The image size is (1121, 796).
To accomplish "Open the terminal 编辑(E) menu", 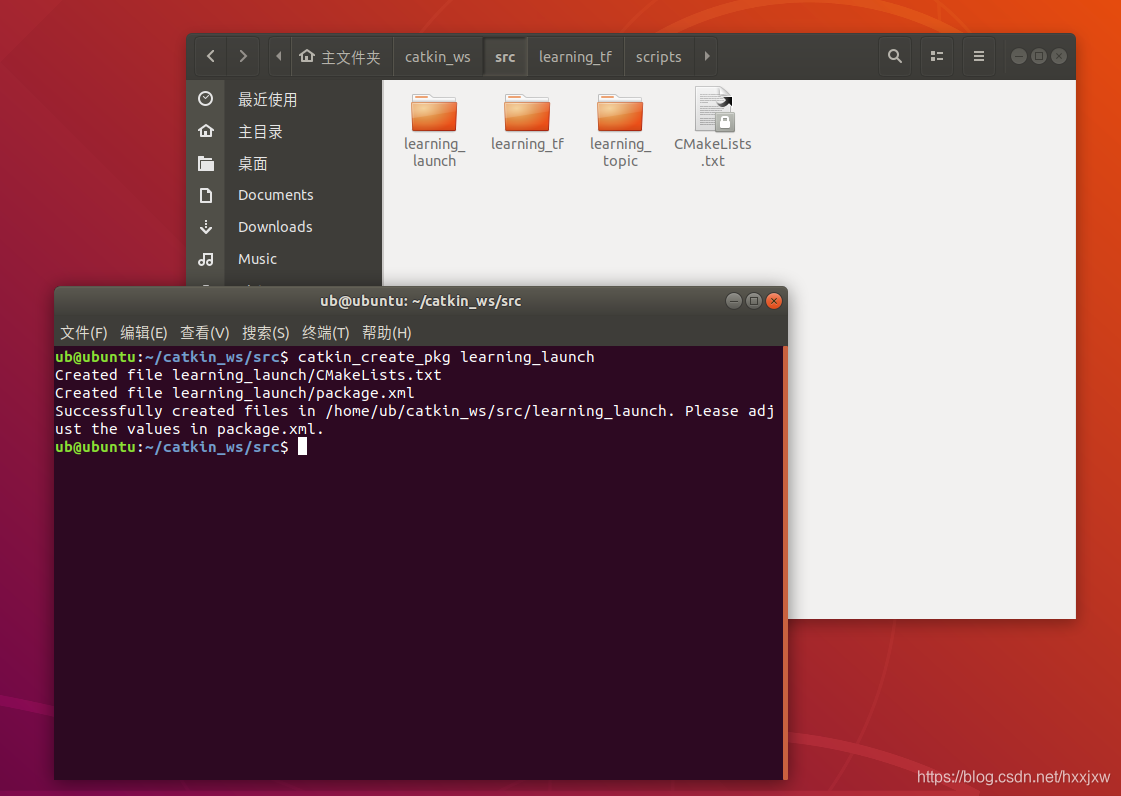I will tap(144, 333).
